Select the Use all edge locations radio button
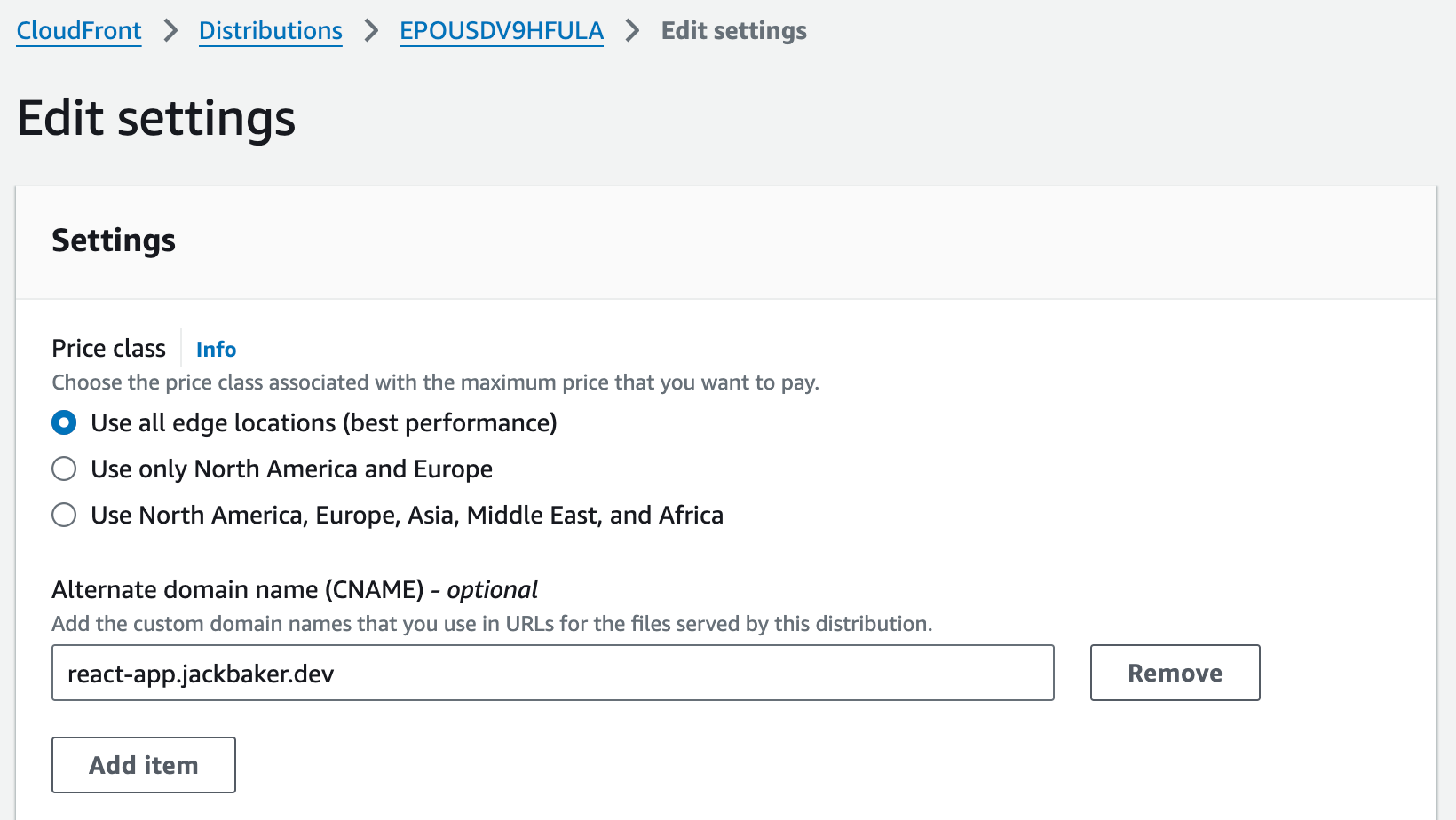 click(64, 423)
